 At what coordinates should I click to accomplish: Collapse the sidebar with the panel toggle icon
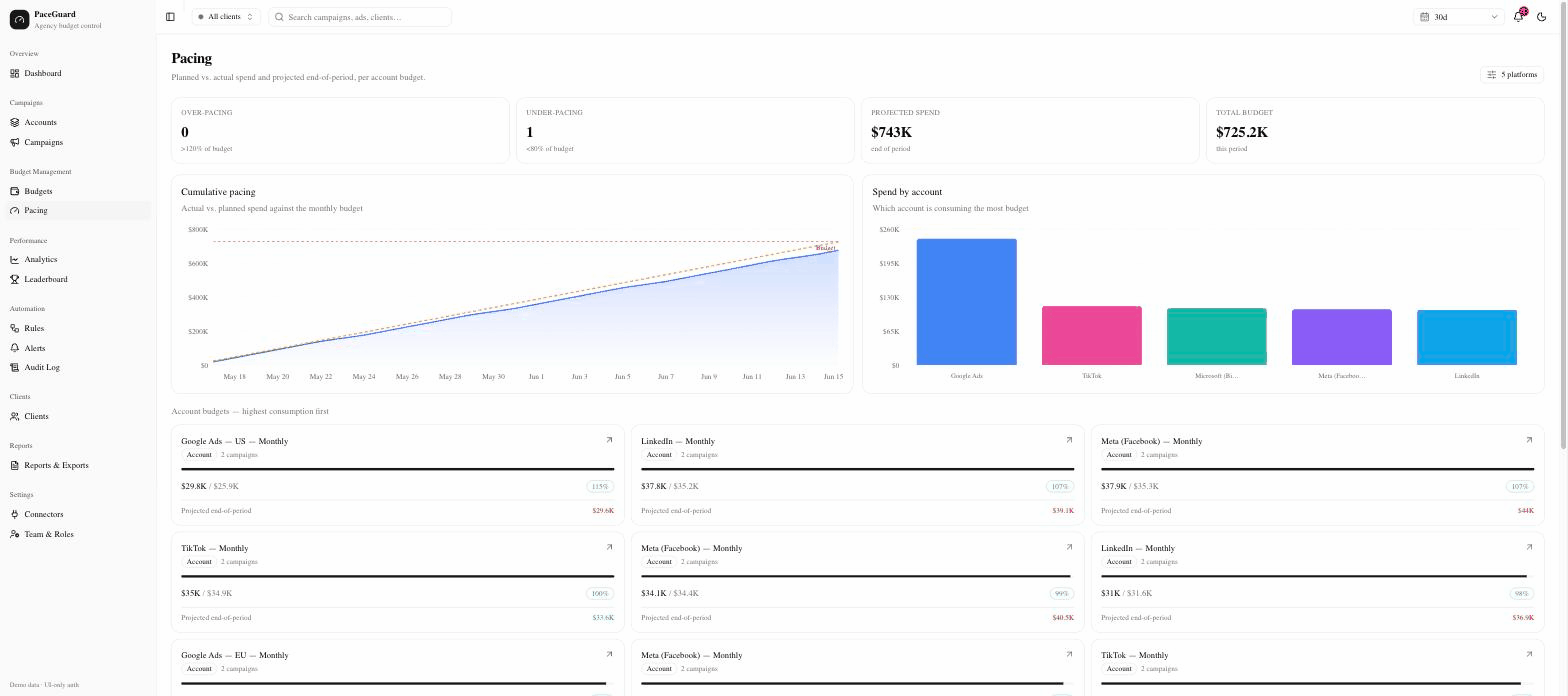[x=170, y=17]
